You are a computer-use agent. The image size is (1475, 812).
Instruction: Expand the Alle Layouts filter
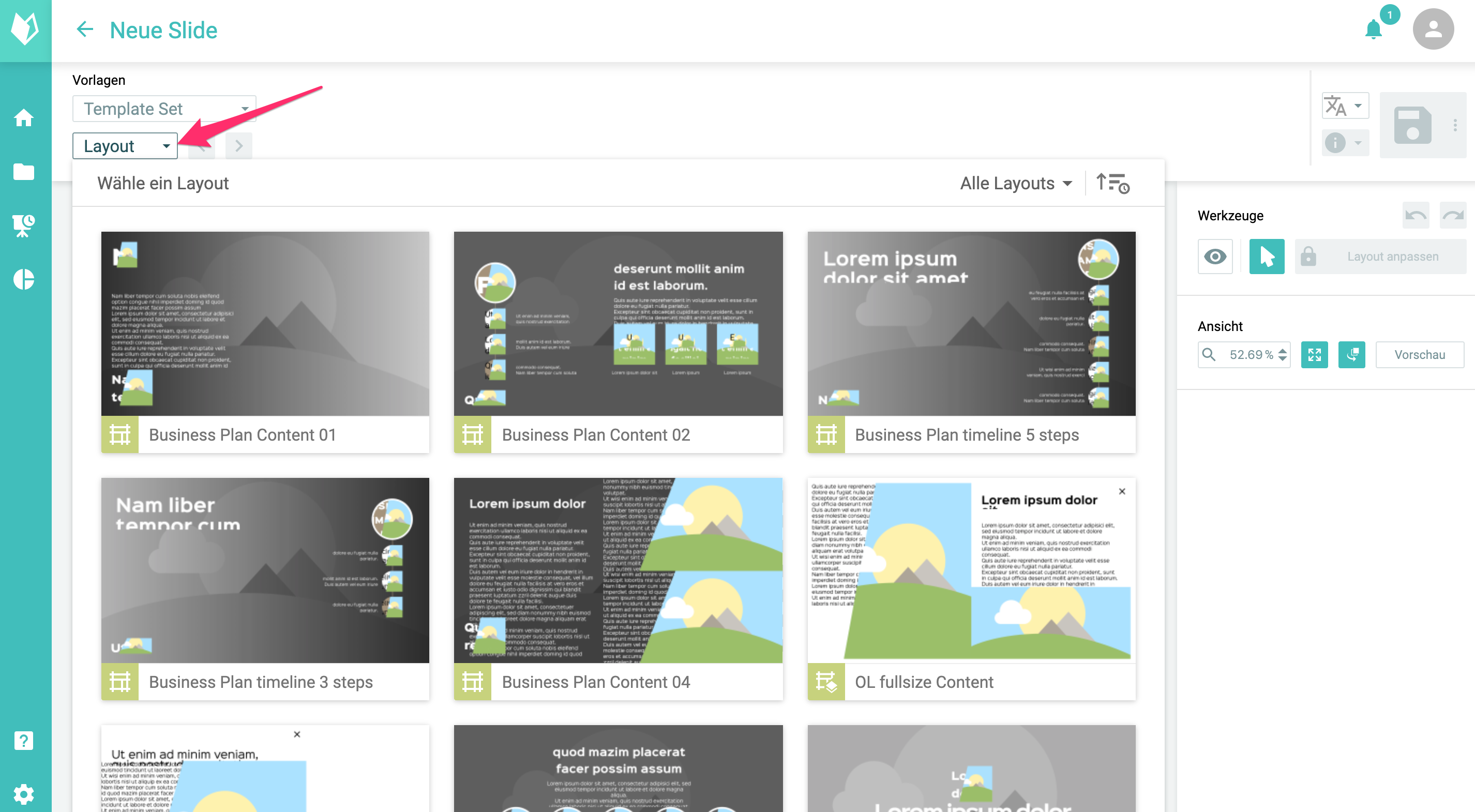(1016, 183)
